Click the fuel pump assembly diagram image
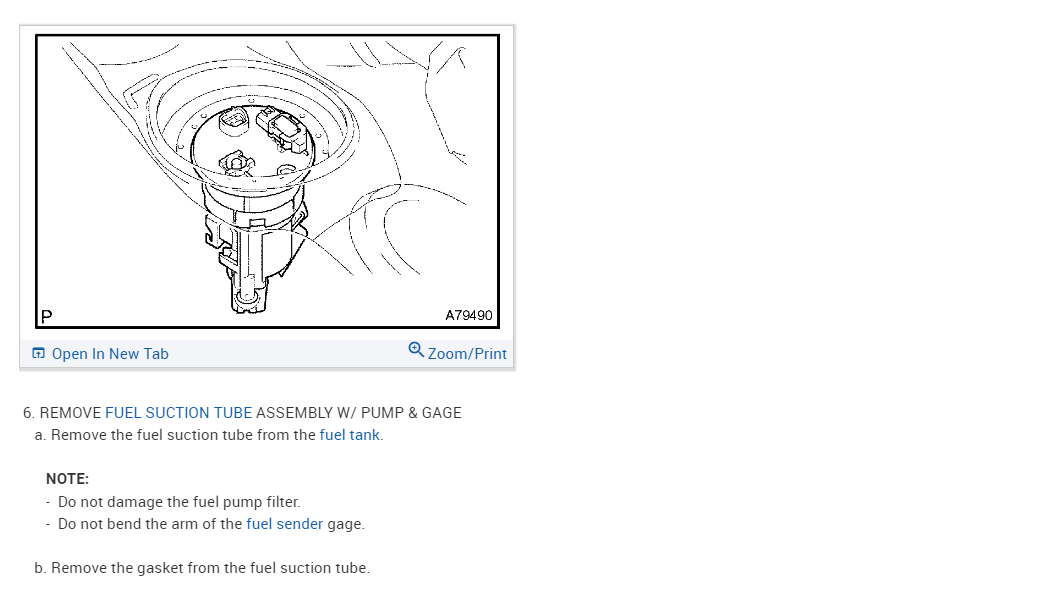The image size is (1042, 590). 267,181
